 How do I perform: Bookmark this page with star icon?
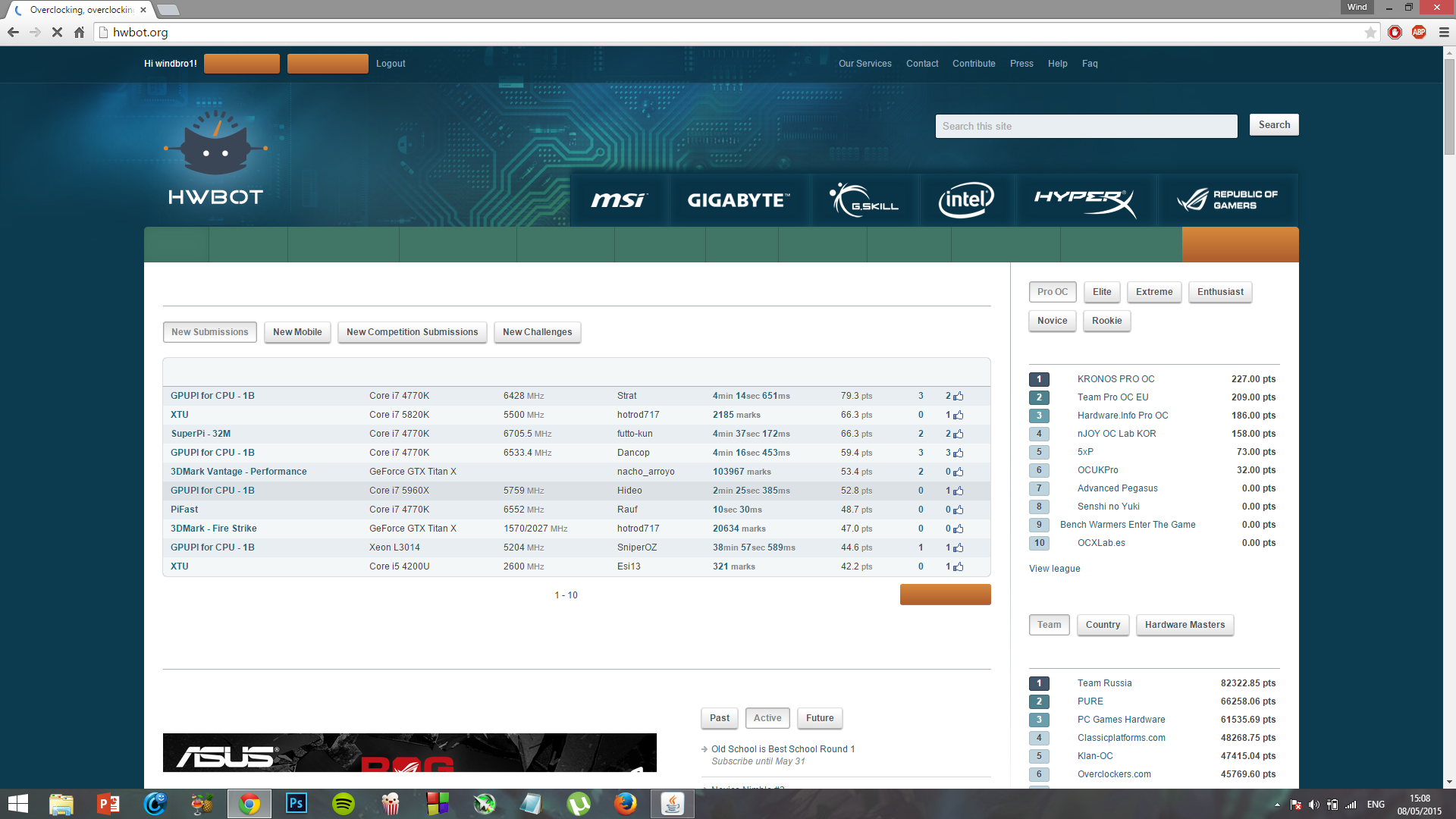(1370, 33)
